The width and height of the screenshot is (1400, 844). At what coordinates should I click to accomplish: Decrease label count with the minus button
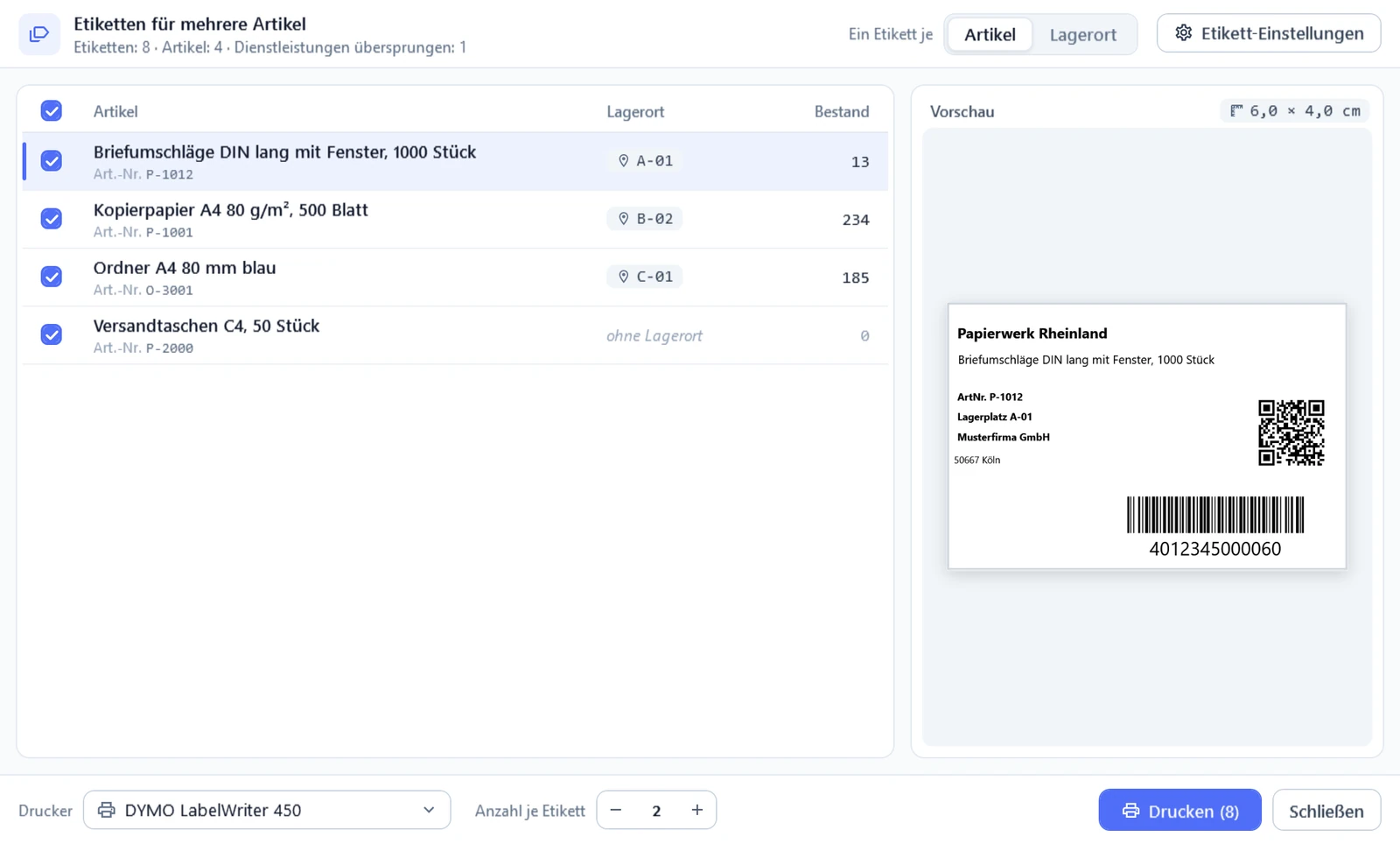(x=616, y=810)
